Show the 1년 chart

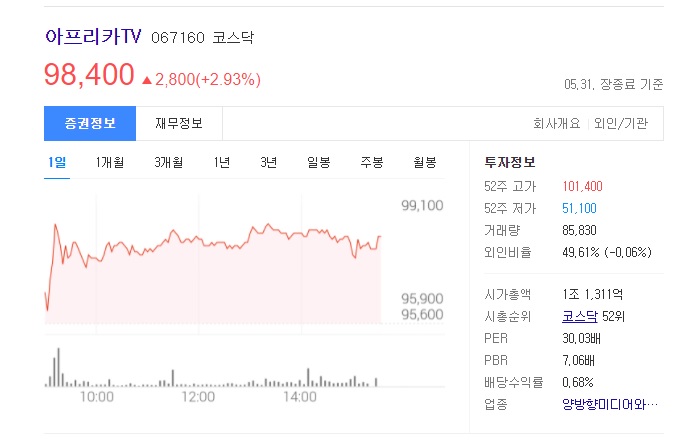point(222,163)
